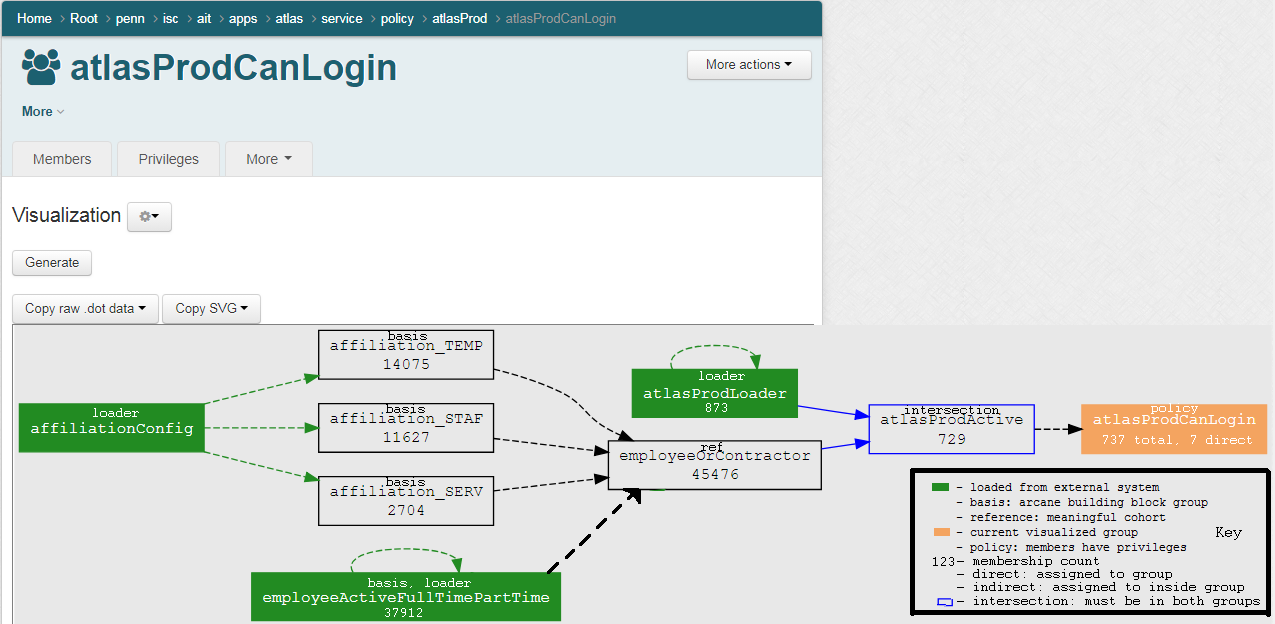Open policy folder in breadcrumb

coord(398,18)
